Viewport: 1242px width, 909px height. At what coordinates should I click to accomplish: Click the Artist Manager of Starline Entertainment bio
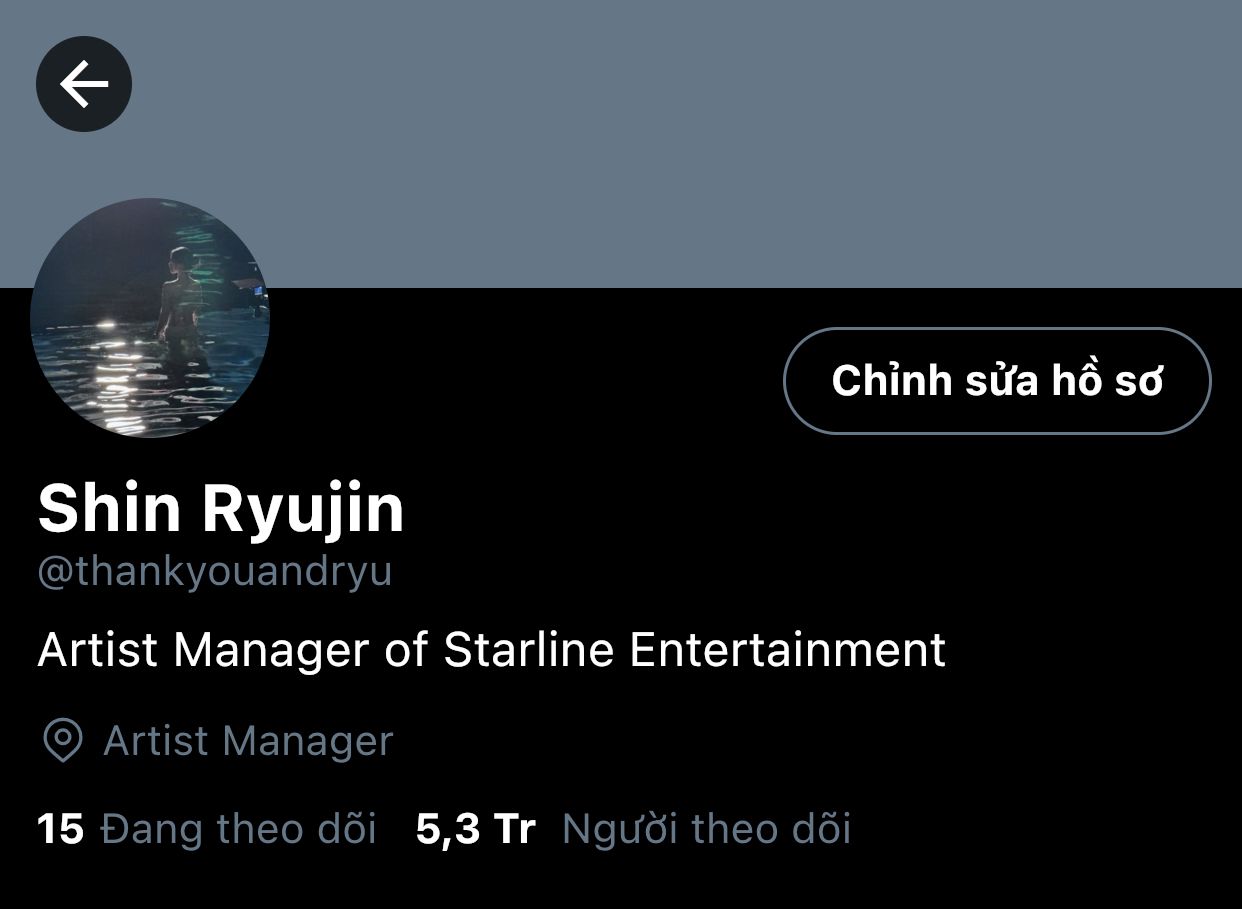point(491,650)
